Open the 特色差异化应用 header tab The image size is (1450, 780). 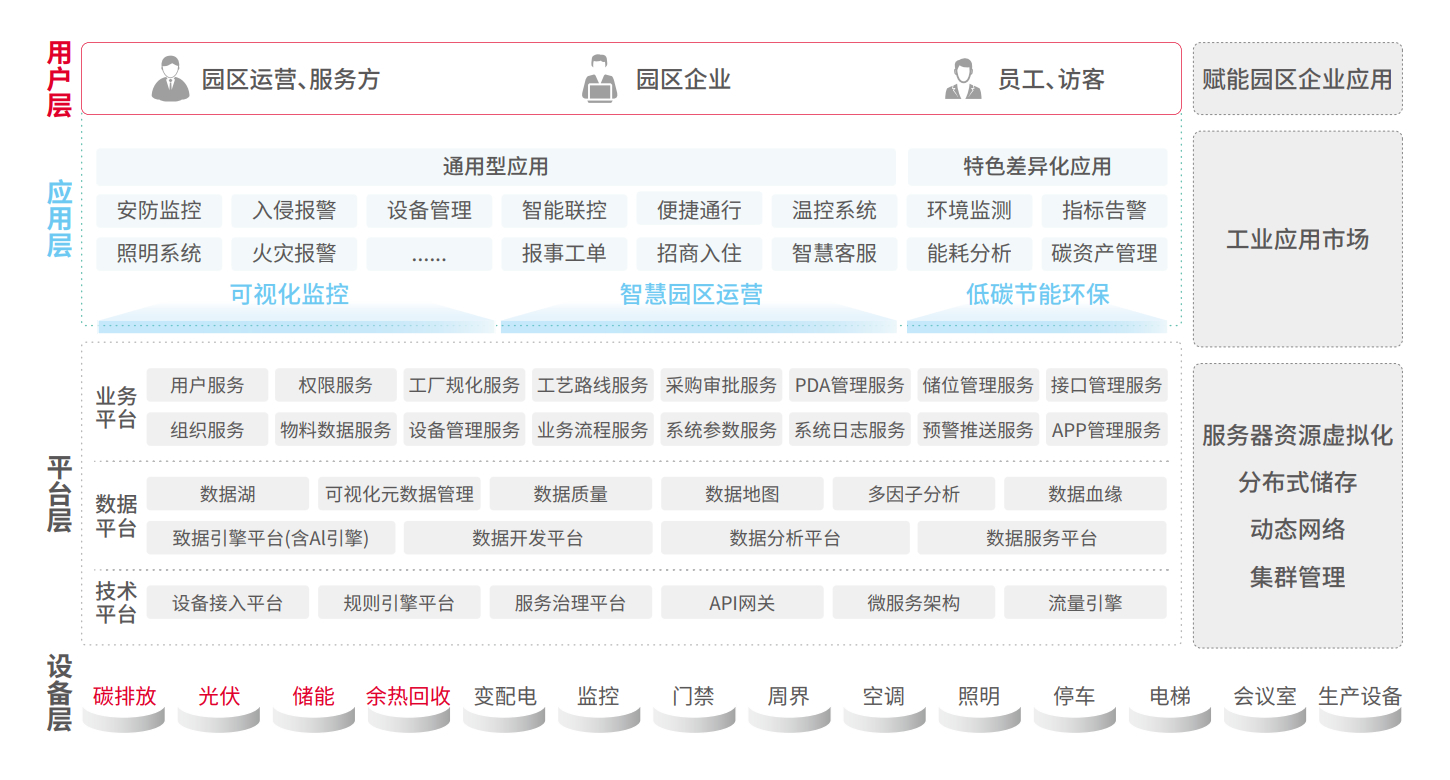[x=1037, y=167]
